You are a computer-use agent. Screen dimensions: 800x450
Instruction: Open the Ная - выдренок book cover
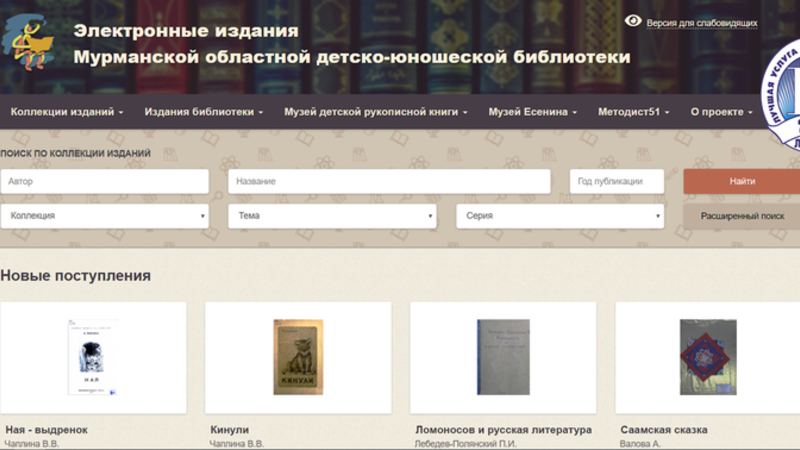coord(93,357)
